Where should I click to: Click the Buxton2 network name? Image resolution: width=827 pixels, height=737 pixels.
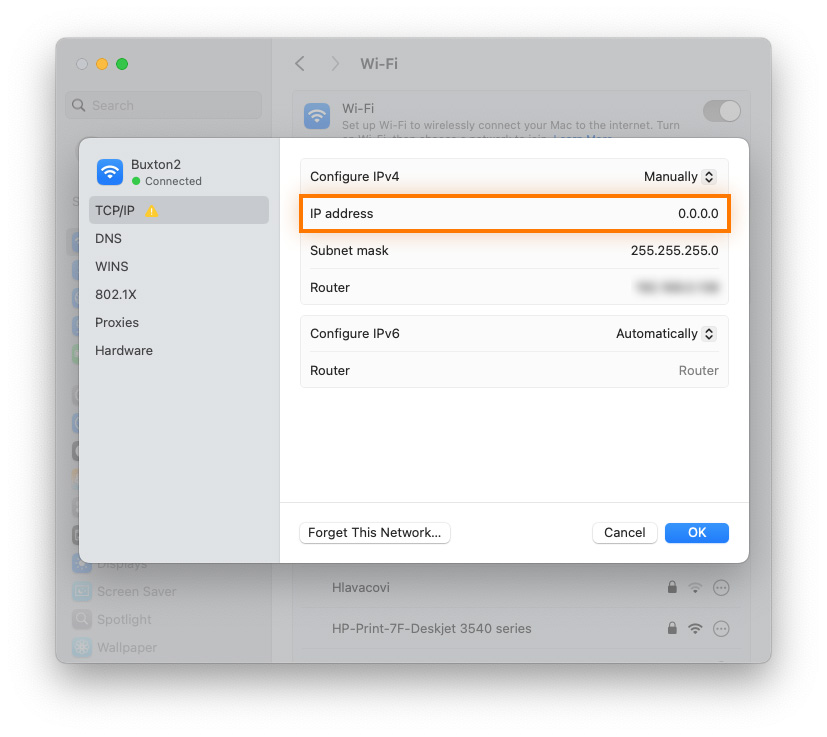(x=156, y=165)
